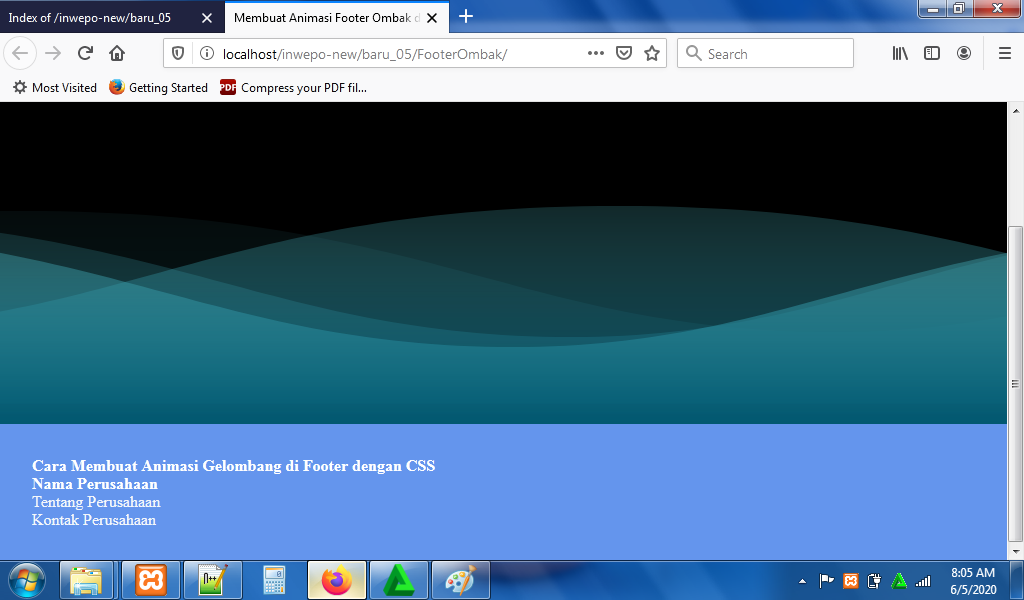Open the Library icon
The width and height of the screenshot is (1024, 600).
tap(901, 54)
